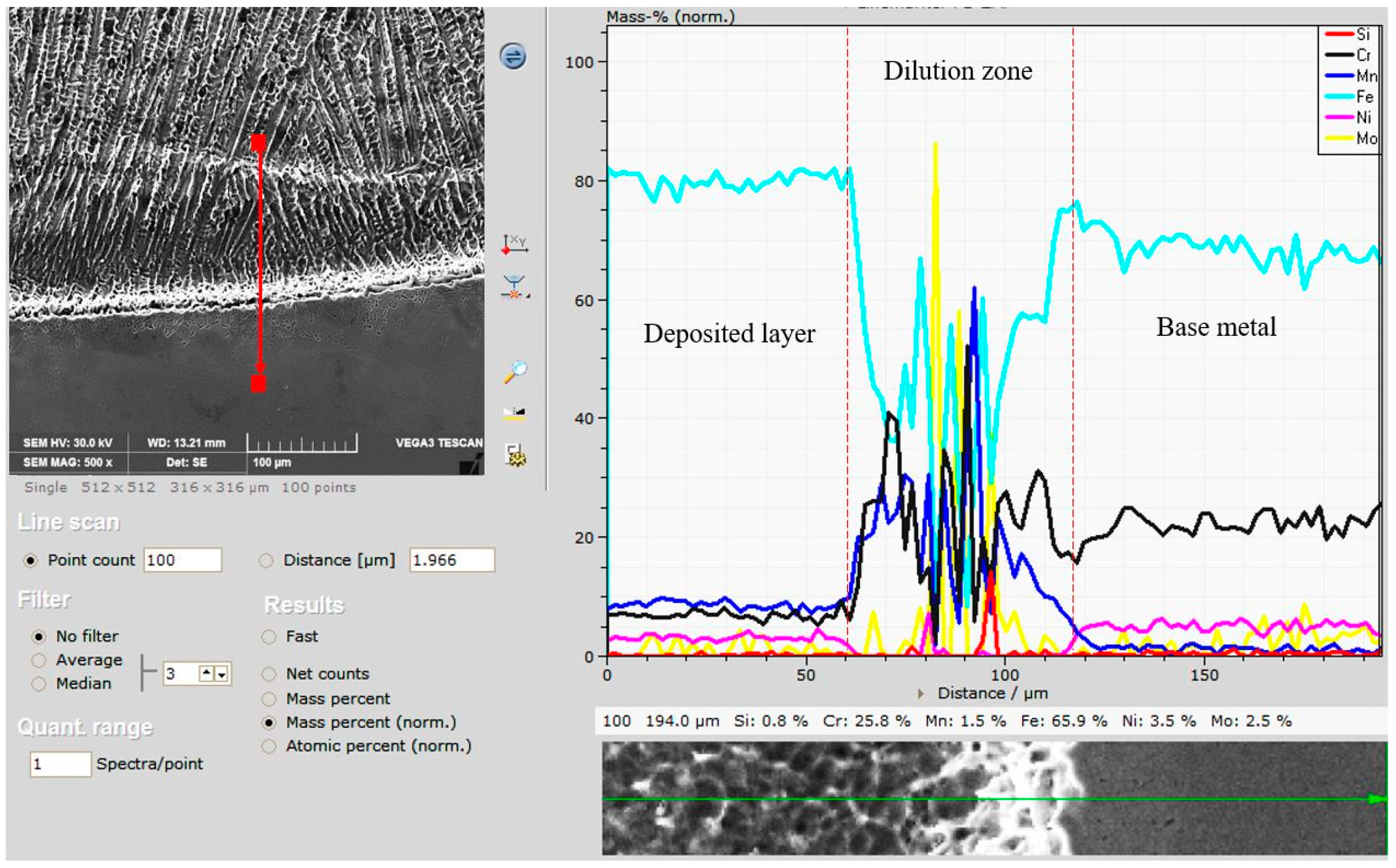Click the cyan Fe legend swatch
Screen dimensions: 1396x868
coord(1339,97)
